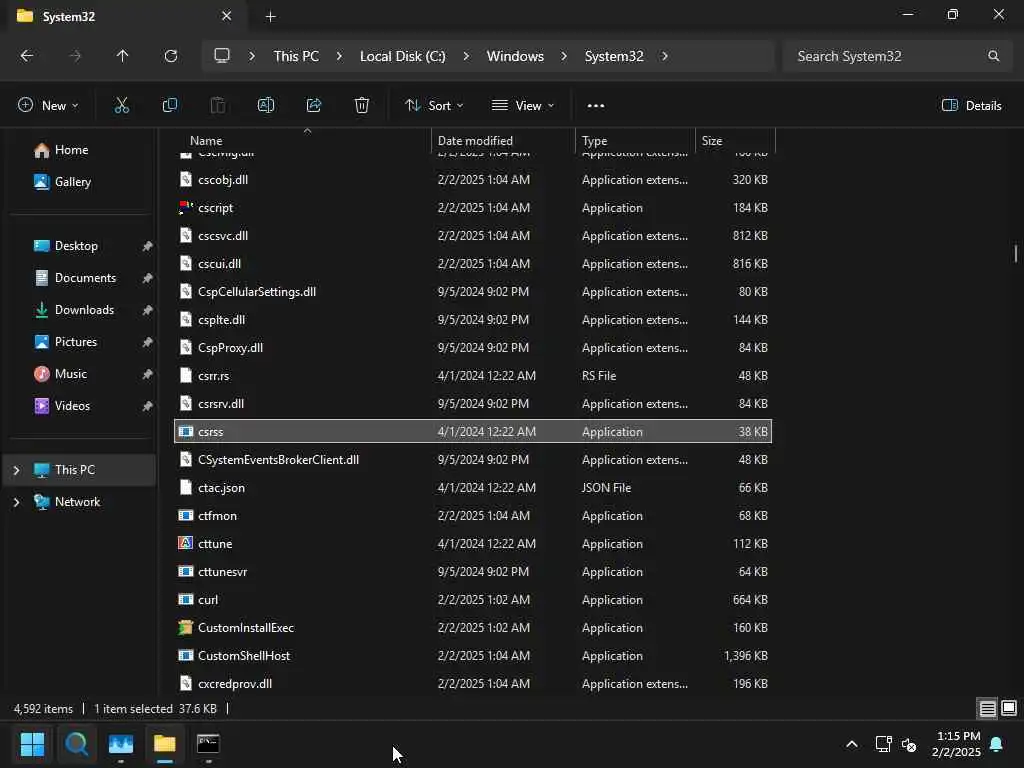Sort by Type column header
The image size is (1024, 768).
tap(594, 140)
